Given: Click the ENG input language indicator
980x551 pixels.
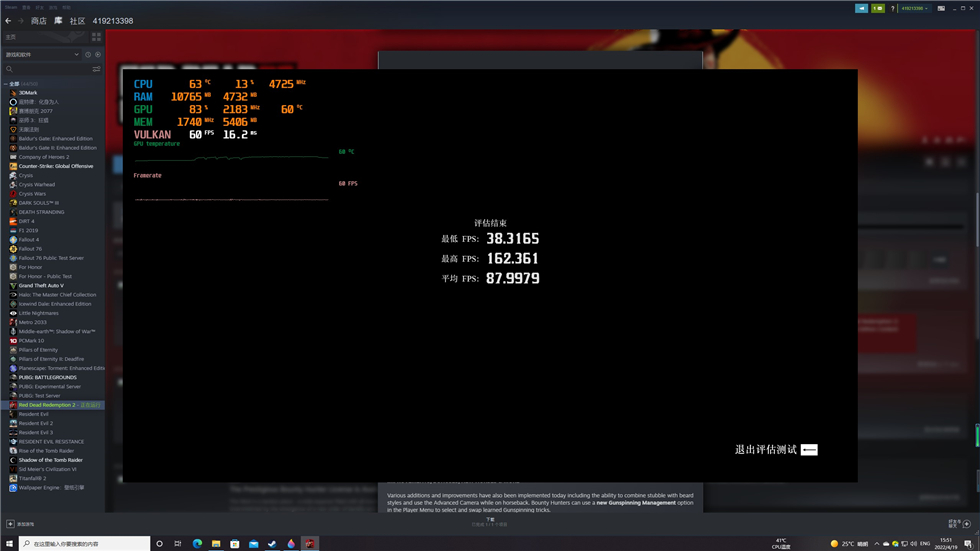Looking at the screenshot, I should click(x=925, y=544).
